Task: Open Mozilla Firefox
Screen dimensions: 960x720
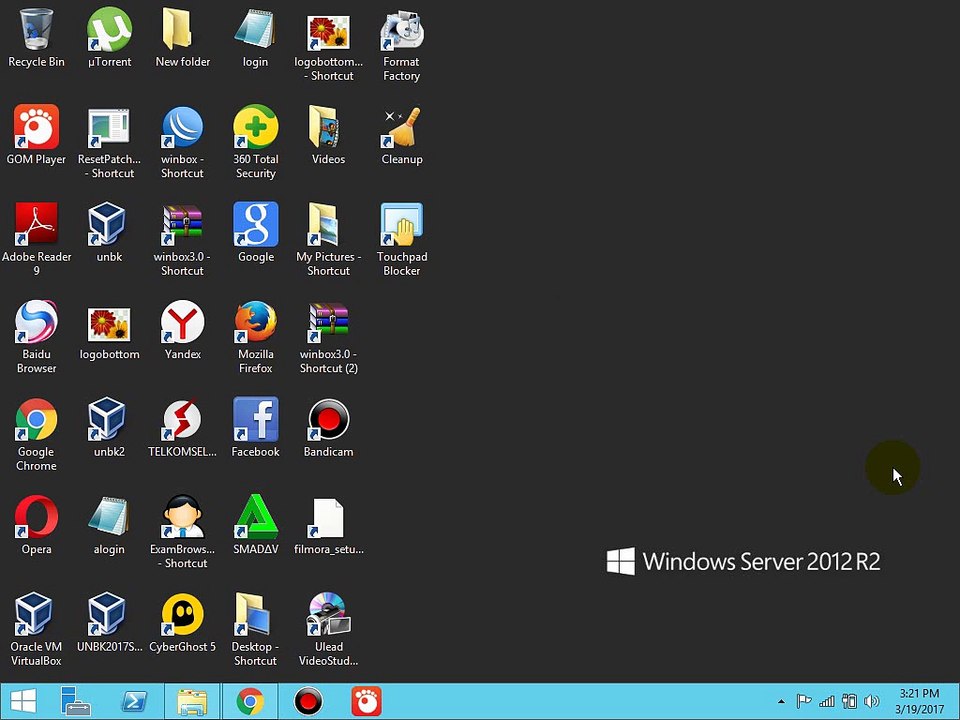Action: [x=255, y=336]
